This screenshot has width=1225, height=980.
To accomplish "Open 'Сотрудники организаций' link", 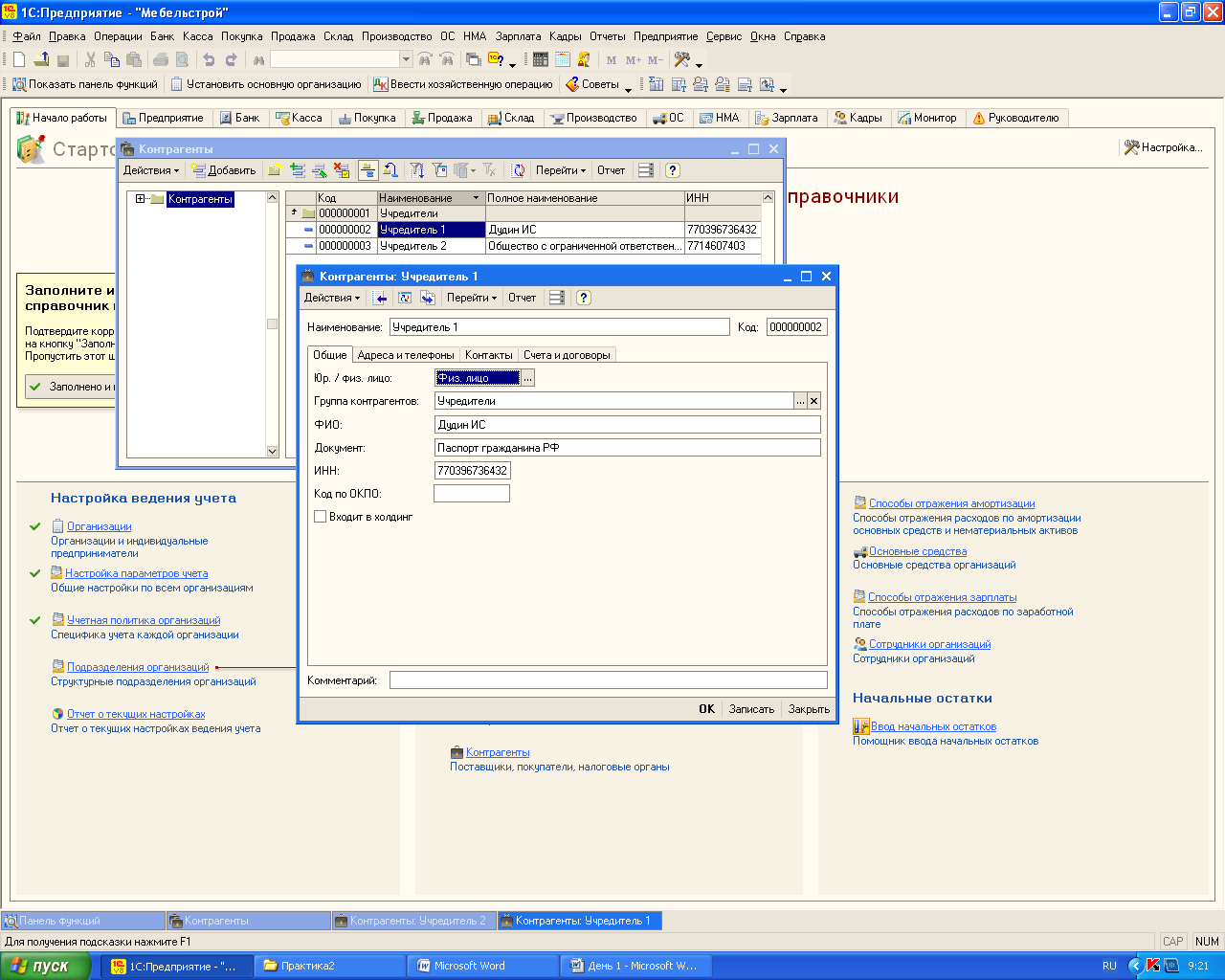I will [929, 644].
